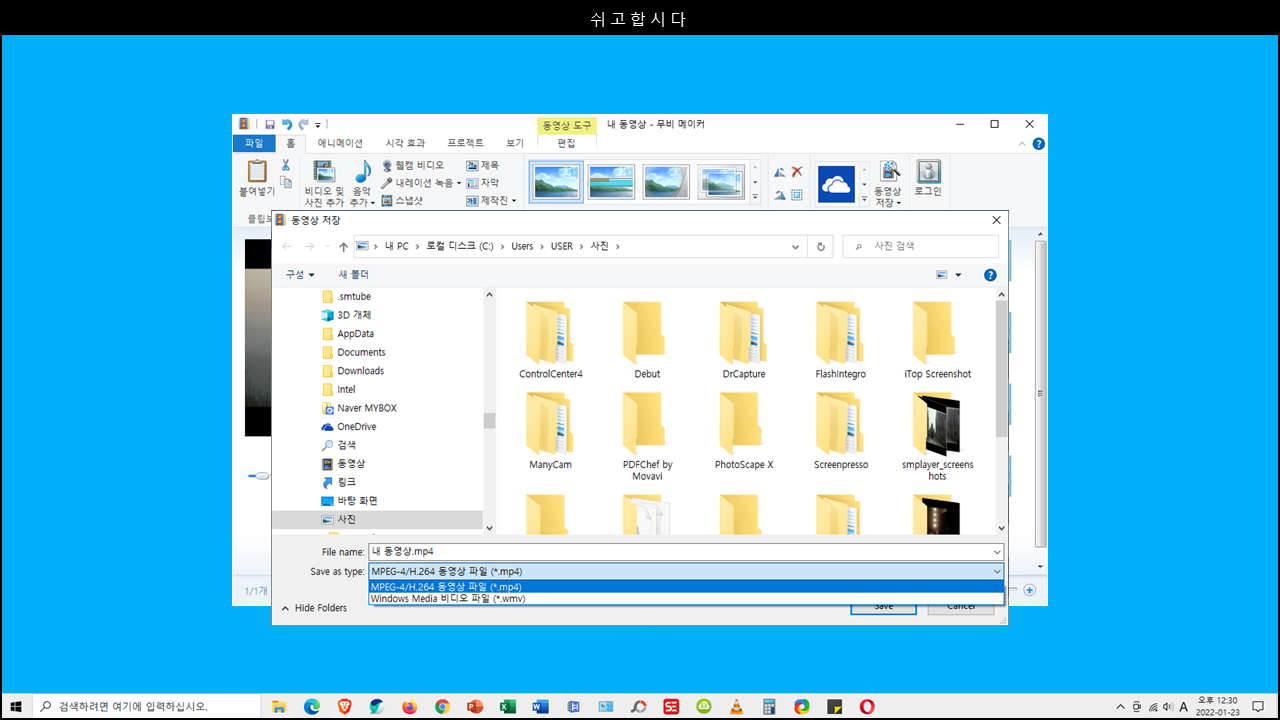Click the rotate left icon in ribbon
This screenshot has width=1280, height=720.
(x=779, y=171)
